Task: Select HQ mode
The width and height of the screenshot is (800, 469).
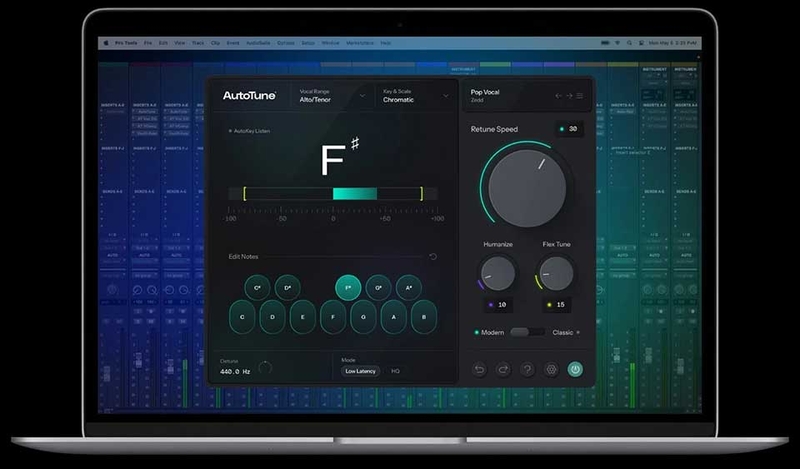Action: (x=395, y=371)
